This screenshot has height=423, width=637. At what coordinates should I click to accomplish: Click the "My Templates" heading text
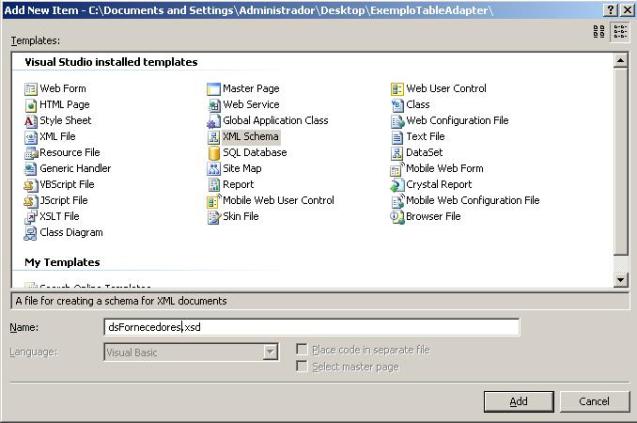coord(62,262)
